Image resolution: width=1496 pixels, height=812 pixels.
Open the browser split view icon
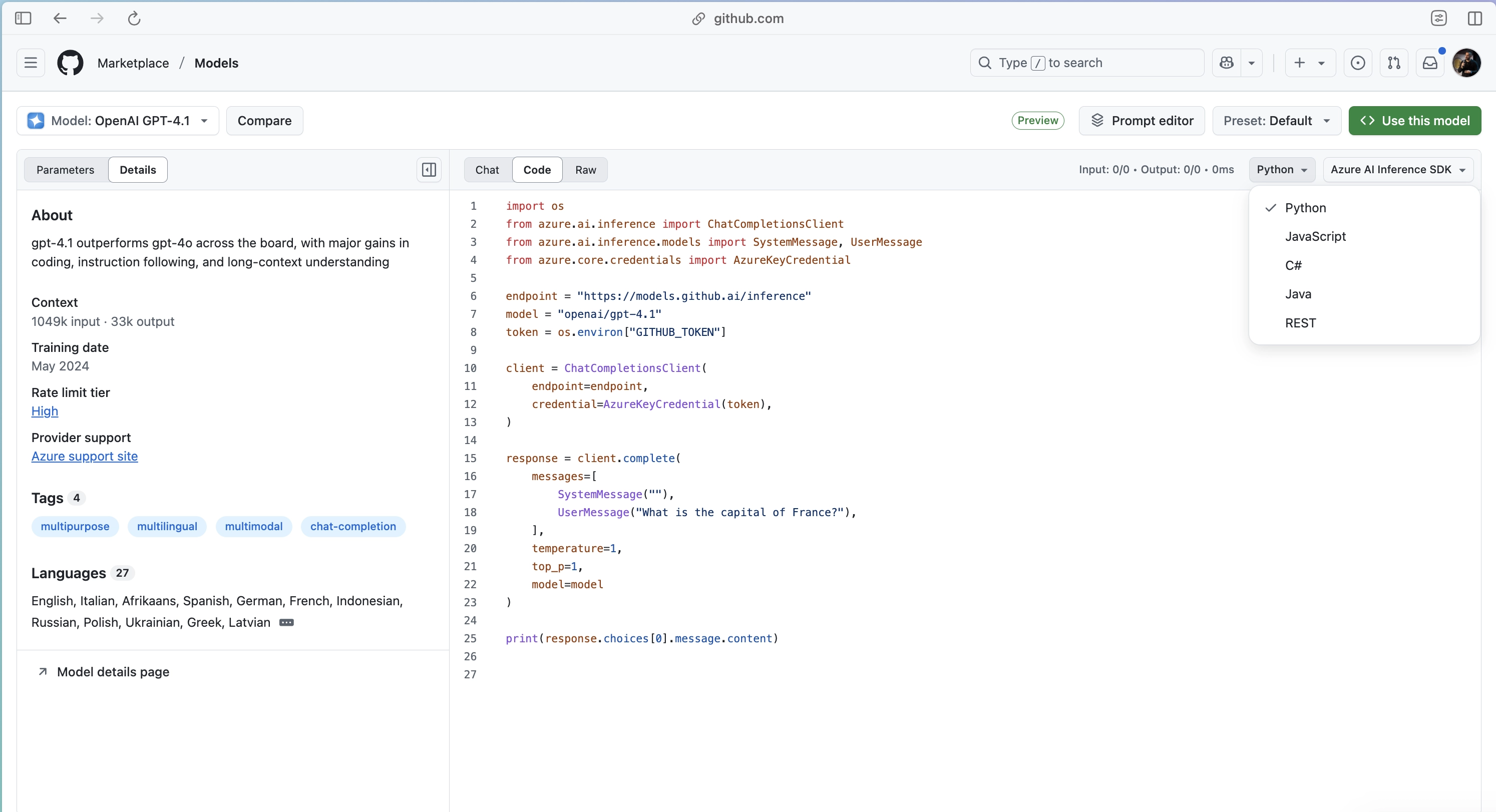[1474, 18]
